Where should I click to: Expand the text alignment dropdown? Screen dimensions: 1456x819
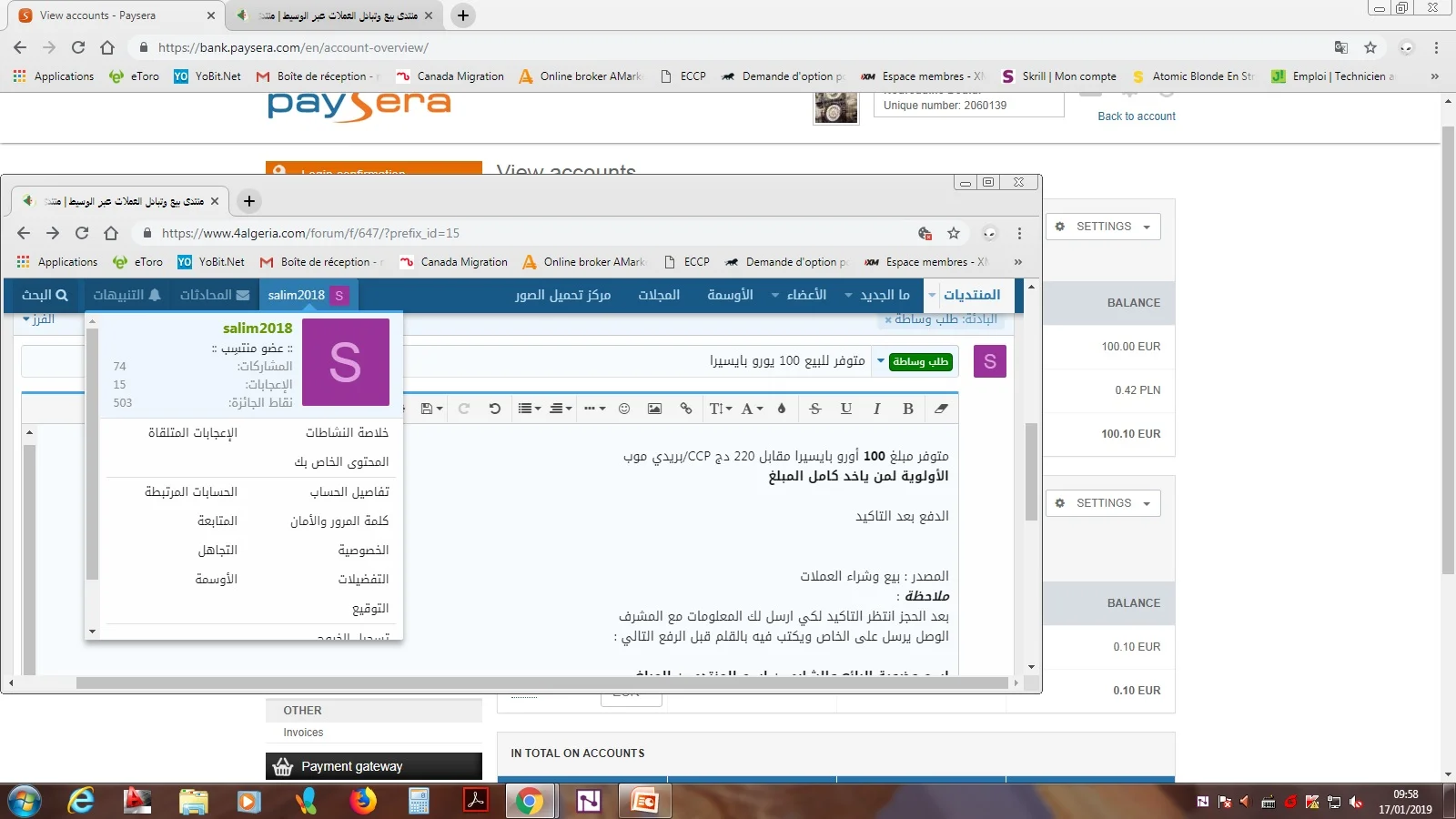(561, 409)
